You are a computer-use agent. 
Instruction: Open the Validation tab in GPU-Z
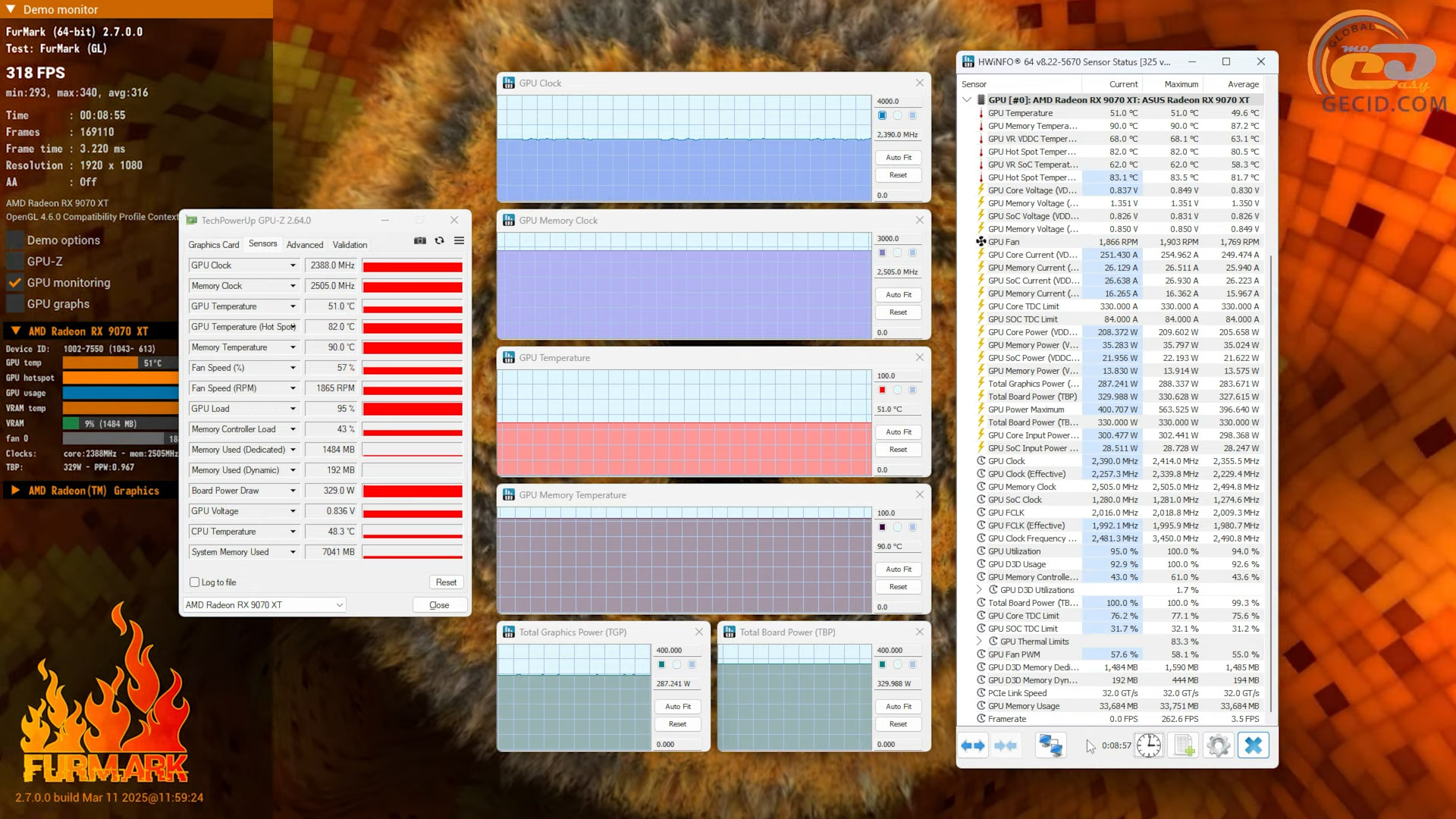tap(350, 244)
